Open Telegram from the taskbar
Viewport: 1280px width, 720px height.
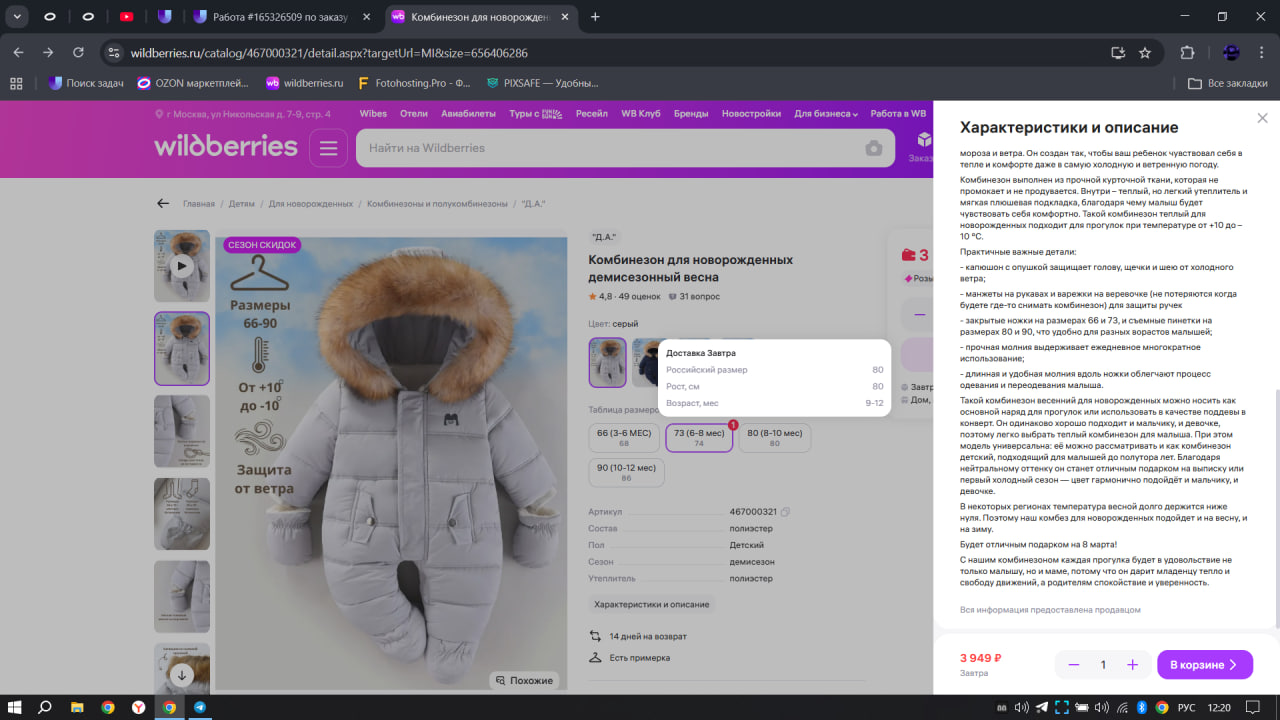(x=200, y=707)
